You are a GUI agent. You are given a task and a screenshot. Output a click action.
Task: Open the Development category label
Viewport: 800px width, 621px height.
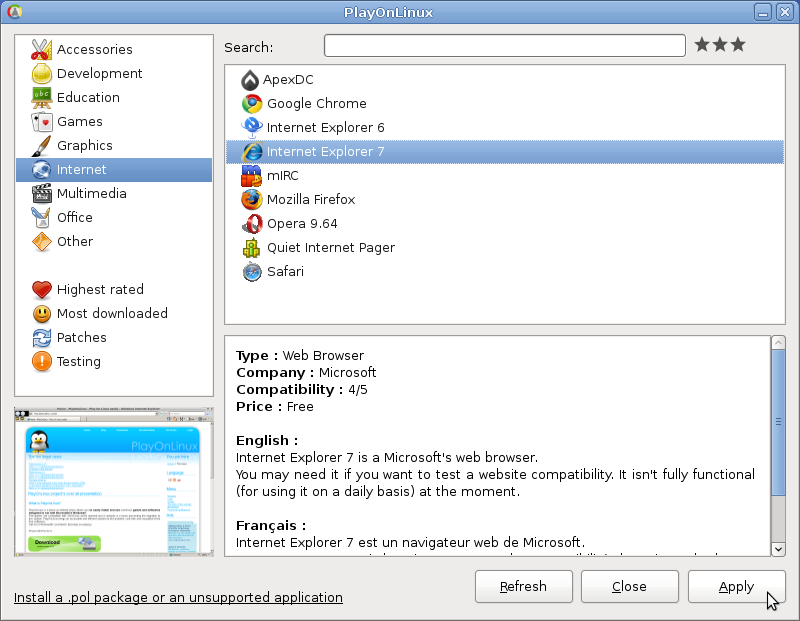(x=99, y=73)
